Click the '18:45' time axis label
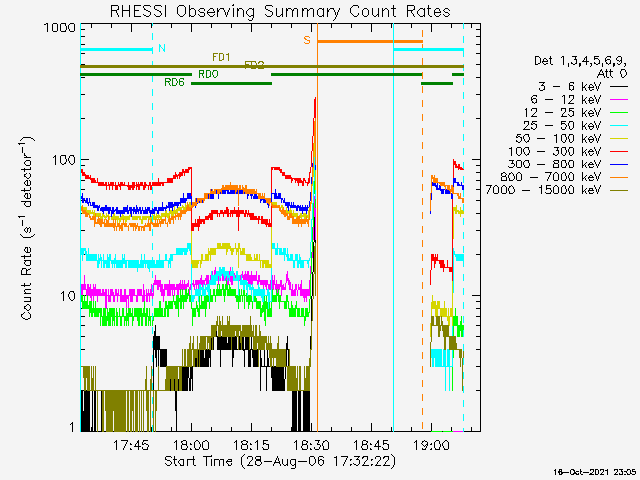 point(372,445)
